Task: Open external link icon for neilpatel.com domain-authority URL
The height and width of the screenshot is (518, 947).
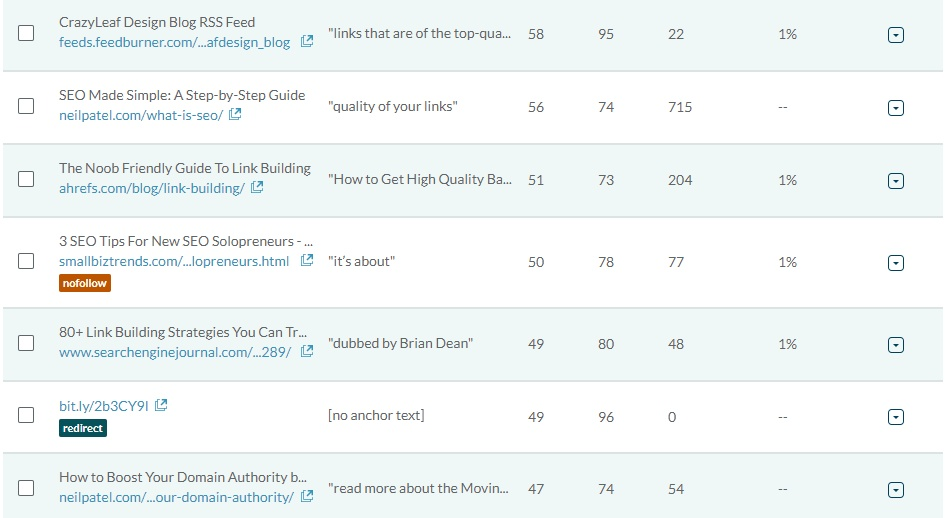Action: 307,496
